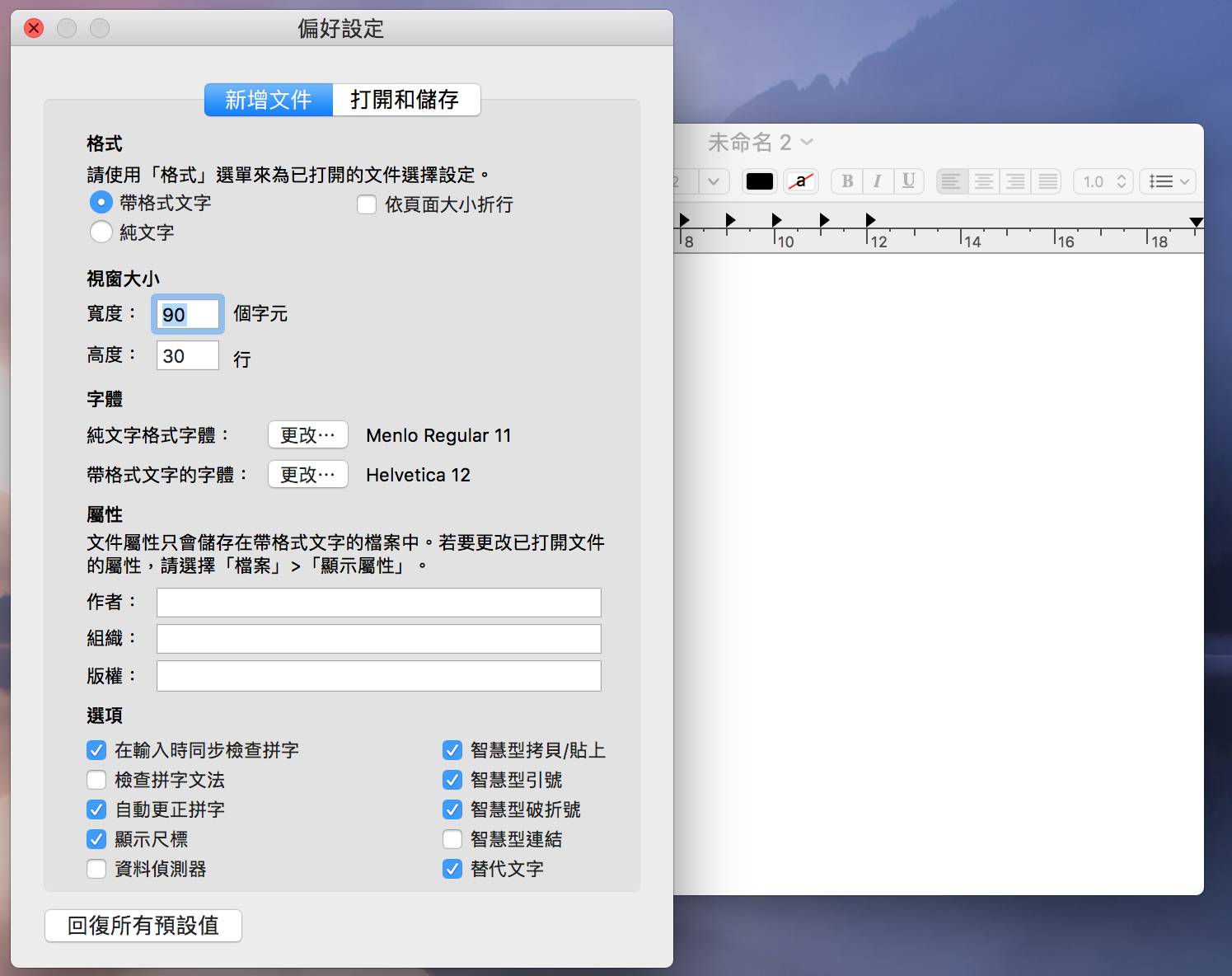Open text background color strikethrough 'a' button
Image resolution: width=1232 pixels, height=976 pixels.
[800, 181]
